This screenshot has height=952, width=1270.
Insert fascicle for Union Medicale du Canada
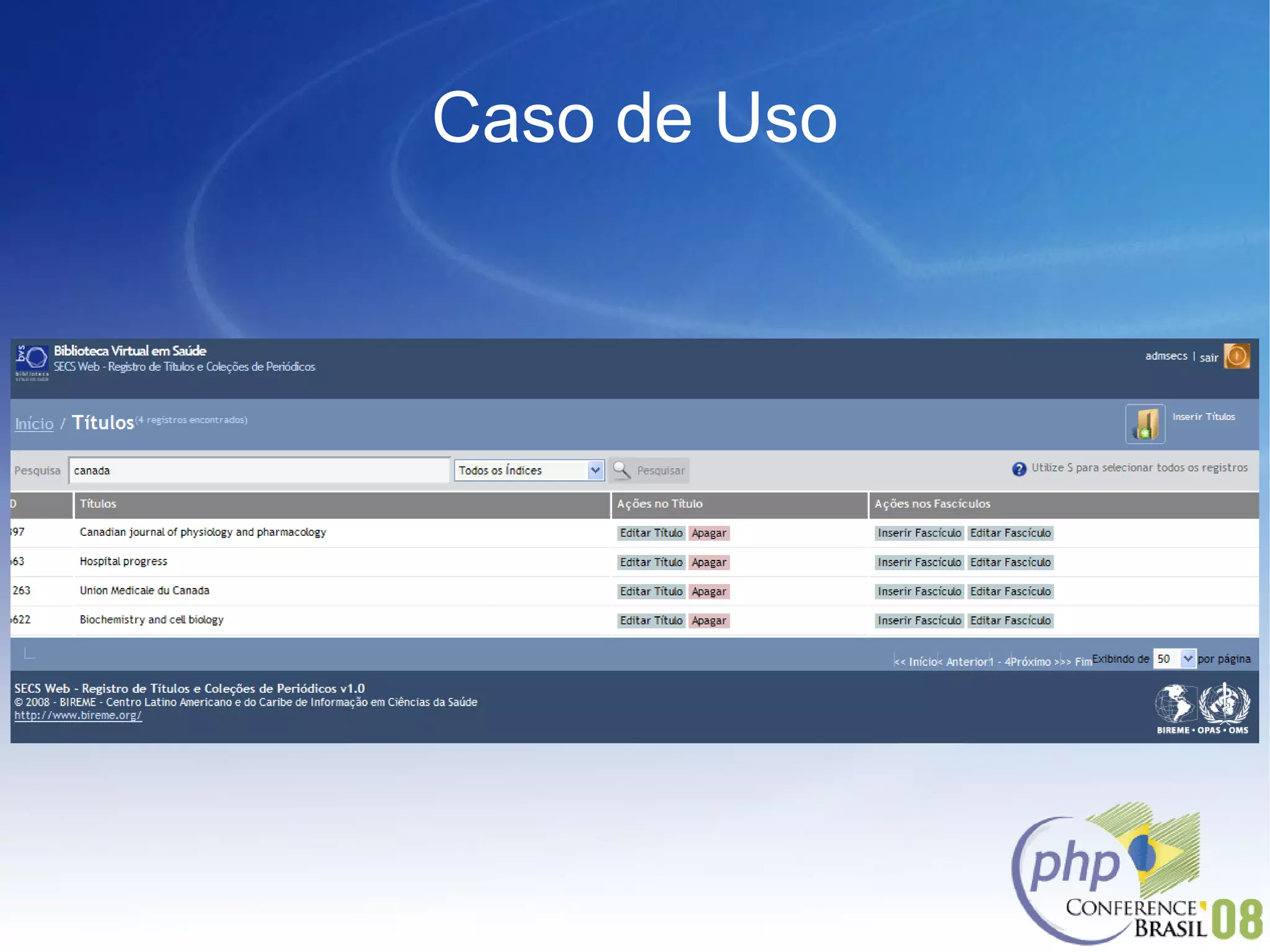(919, 591)
